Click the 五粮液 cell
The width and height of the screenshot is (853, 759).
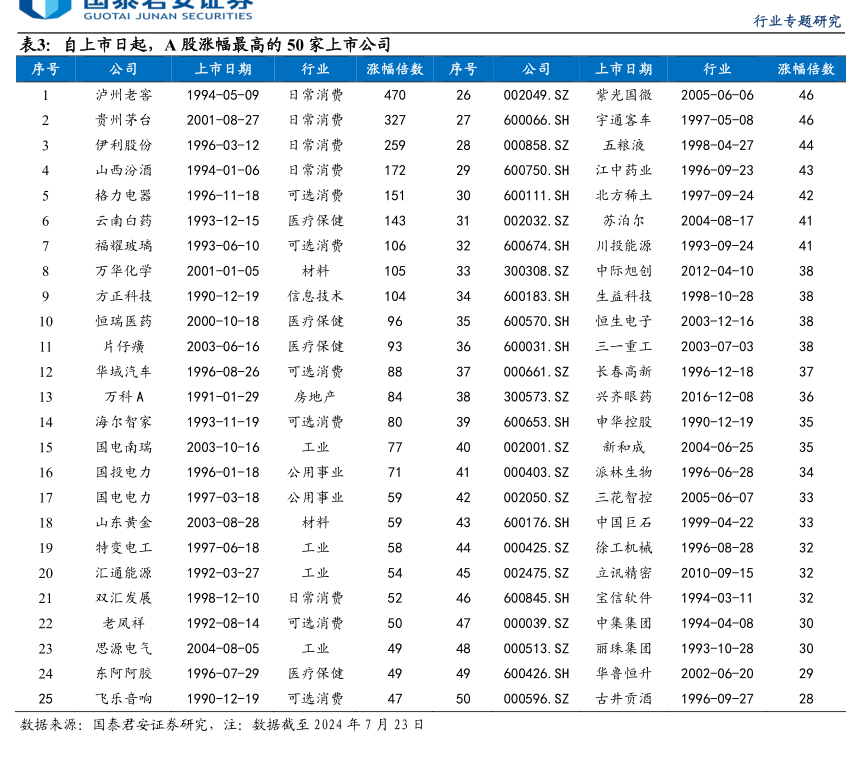pos(624,145)
